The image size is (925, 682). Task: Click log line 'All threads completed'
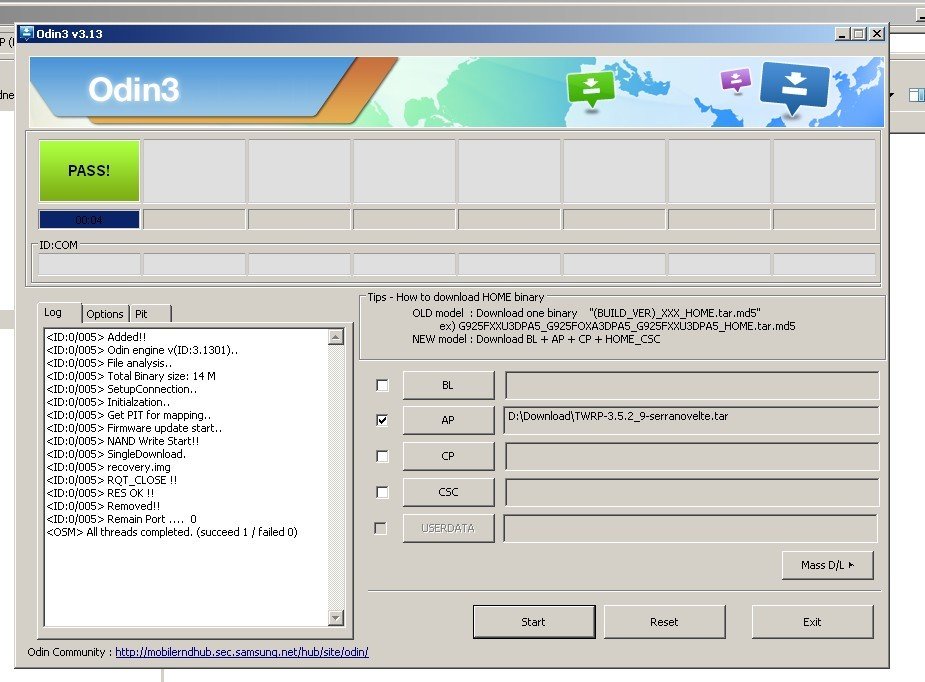pos(172,532)
